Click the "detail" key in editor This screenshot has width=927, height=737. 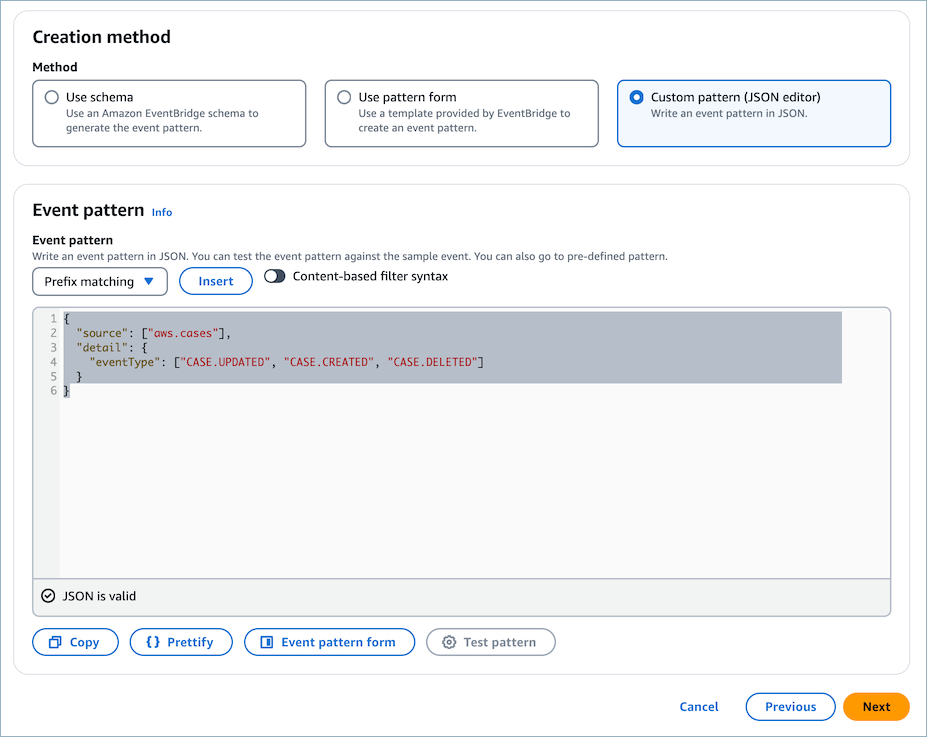[102, 348]
